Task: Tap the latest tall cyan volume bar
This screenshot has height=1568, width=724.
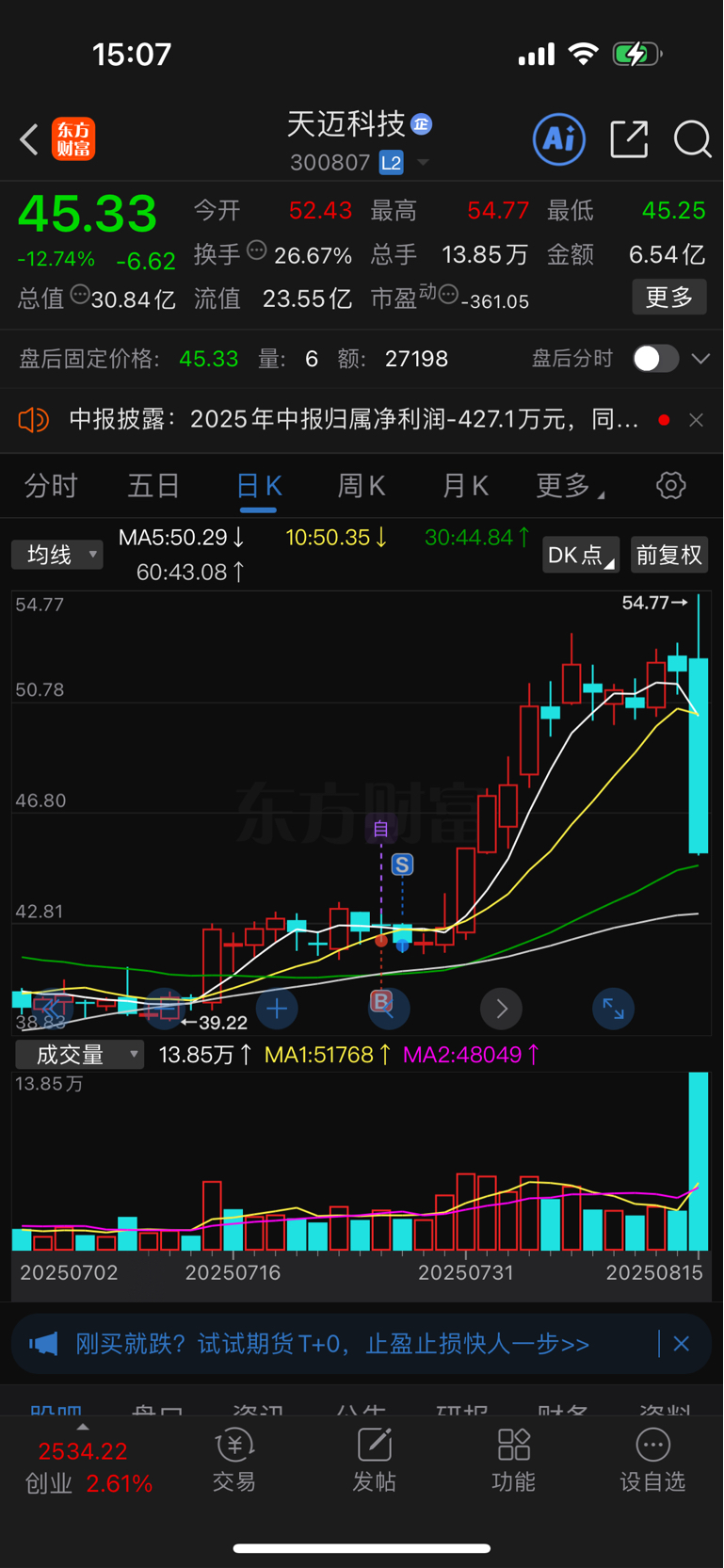Action: (x=699, y=1161)
